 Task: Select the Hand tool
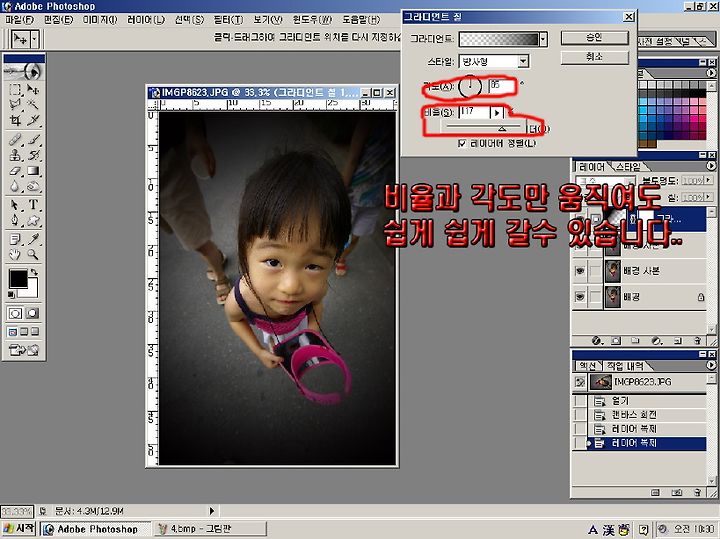pos(15,254)
